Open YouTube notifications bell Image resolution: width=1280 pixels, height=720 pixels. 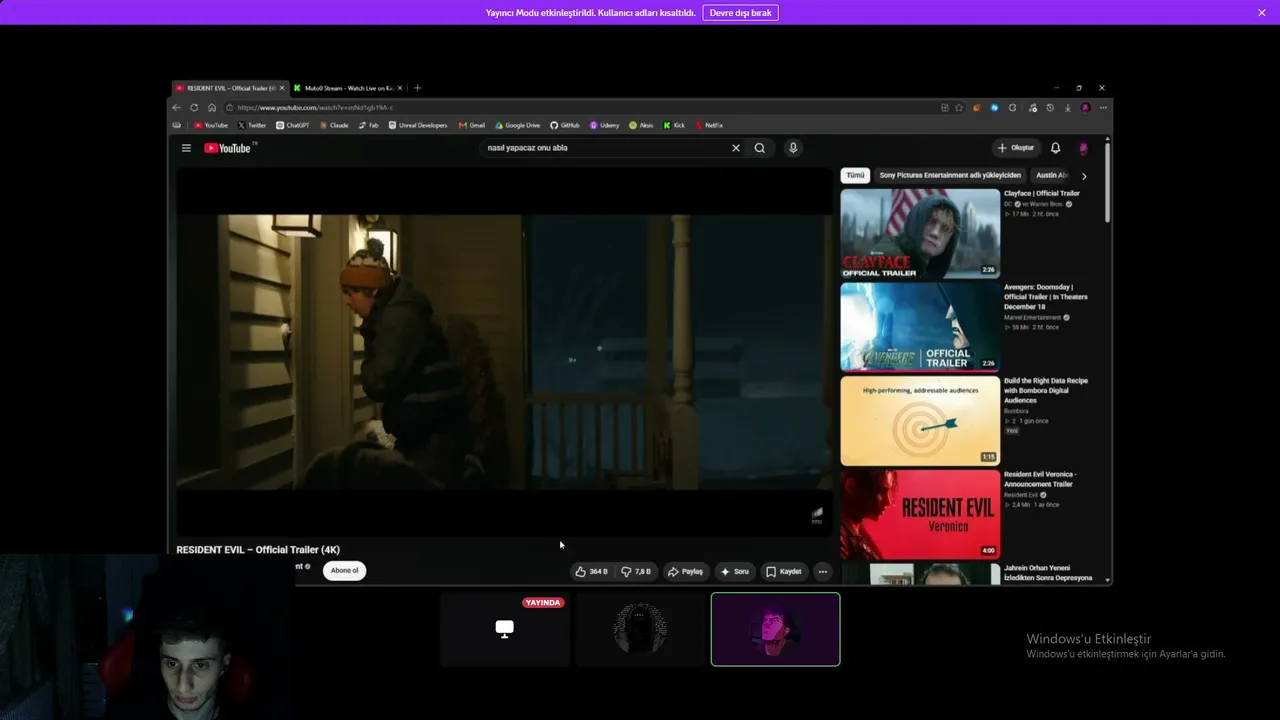tap(1055, 148)
